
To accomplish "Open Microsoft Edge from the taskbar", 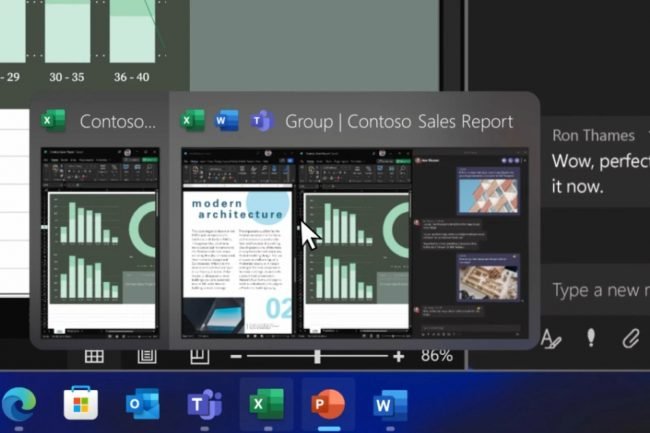I will (19, 405).
